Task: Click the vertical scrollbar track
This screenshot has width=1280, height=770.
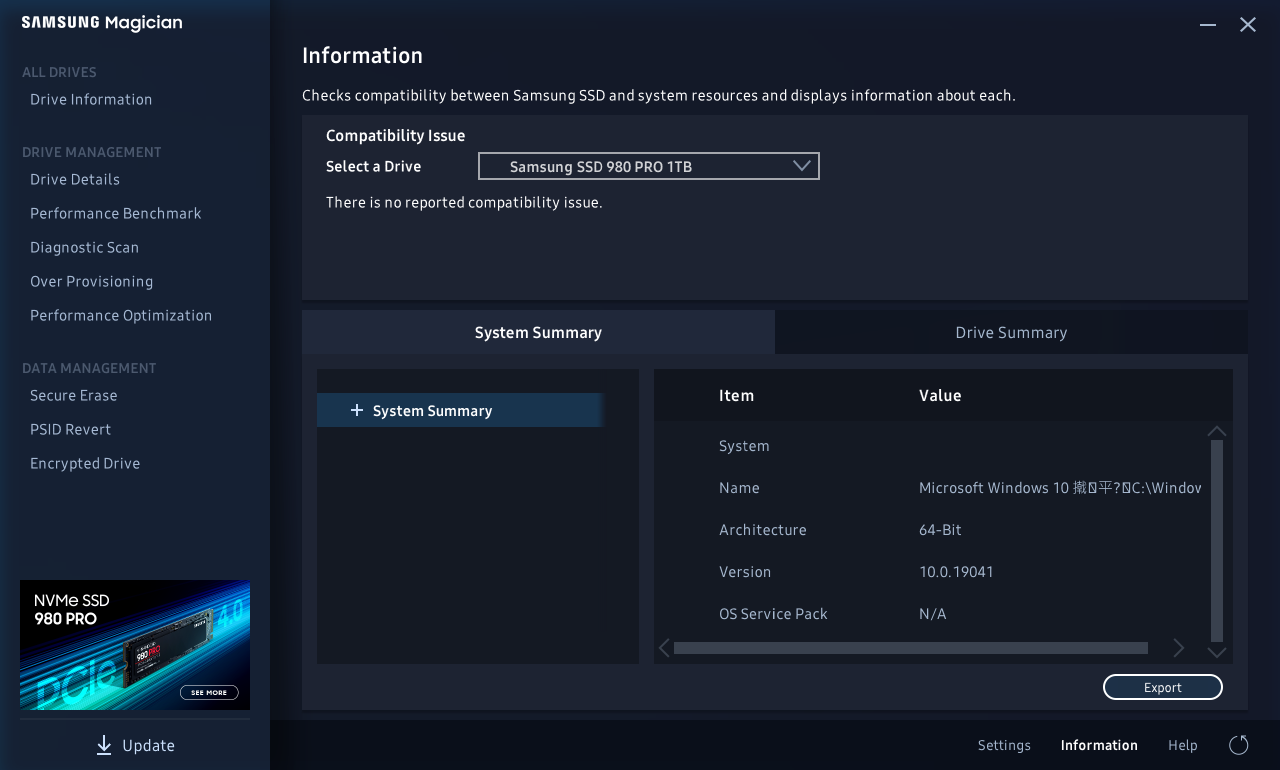Action: (x=1216, y=540)
